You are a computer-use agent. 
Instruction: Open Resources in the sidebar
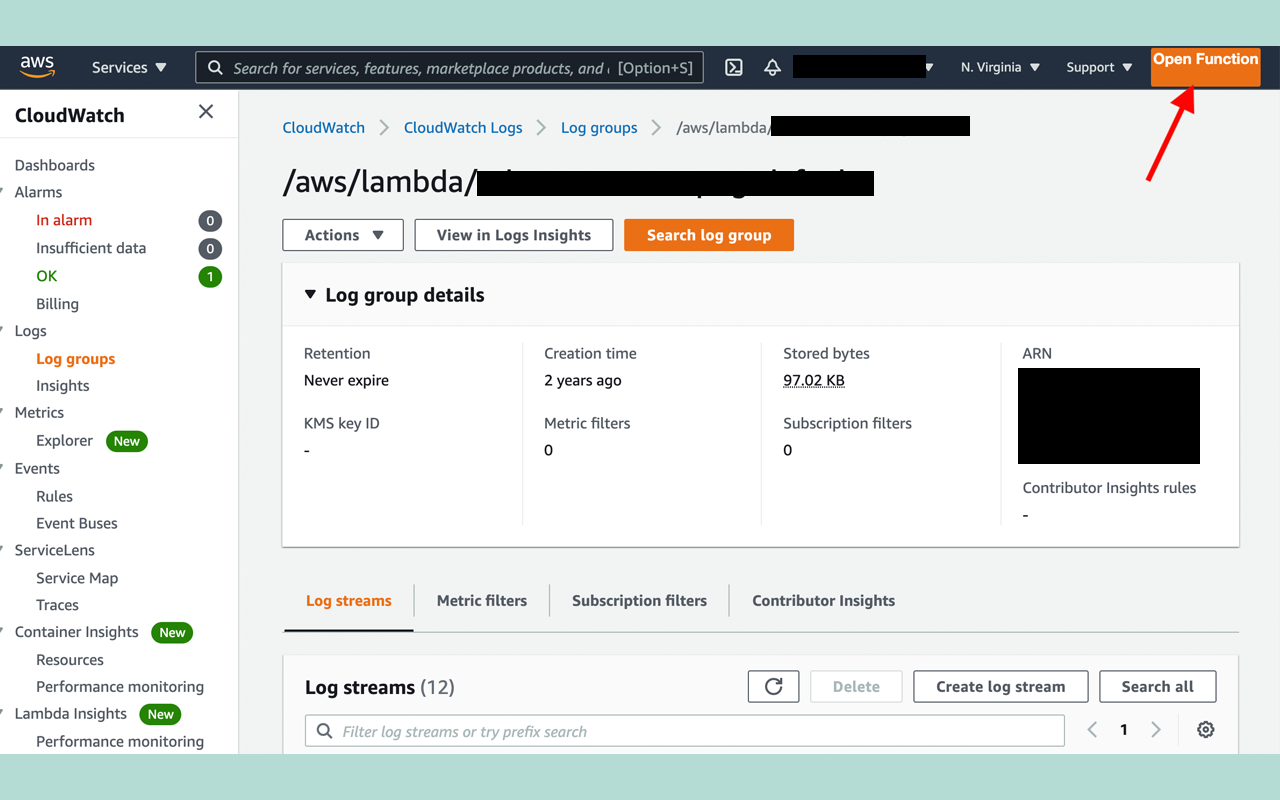pos(70,660)
